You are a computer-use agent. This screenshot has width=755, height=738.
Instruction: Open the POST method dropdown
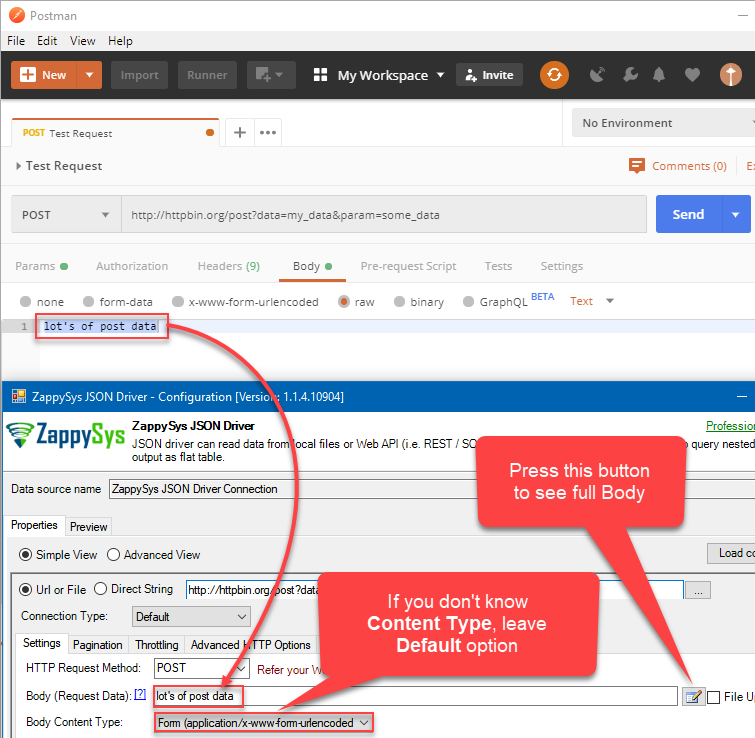pos(66,215)
